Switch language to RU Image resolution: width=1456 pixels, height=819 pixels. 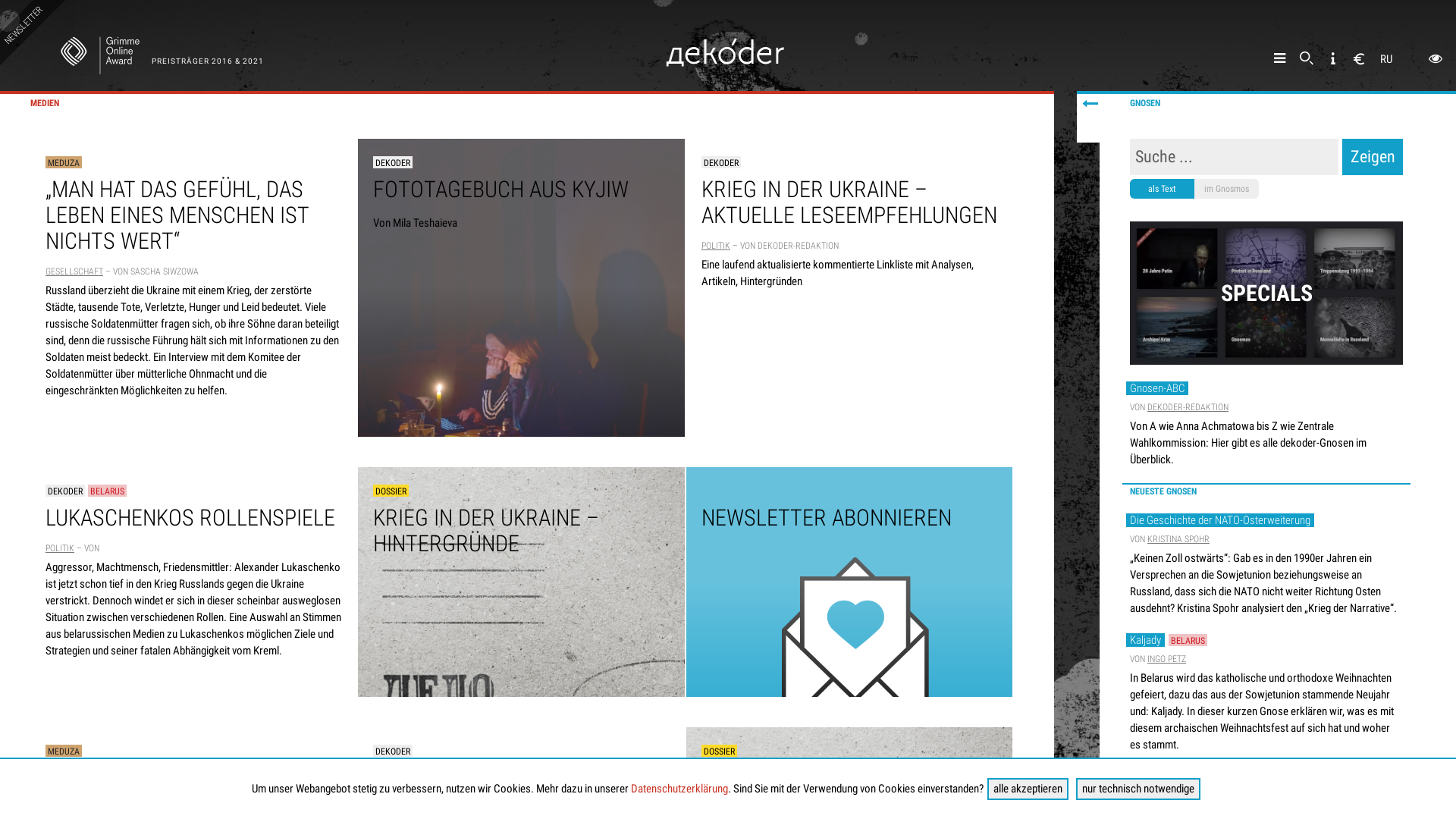(1386, 59)
